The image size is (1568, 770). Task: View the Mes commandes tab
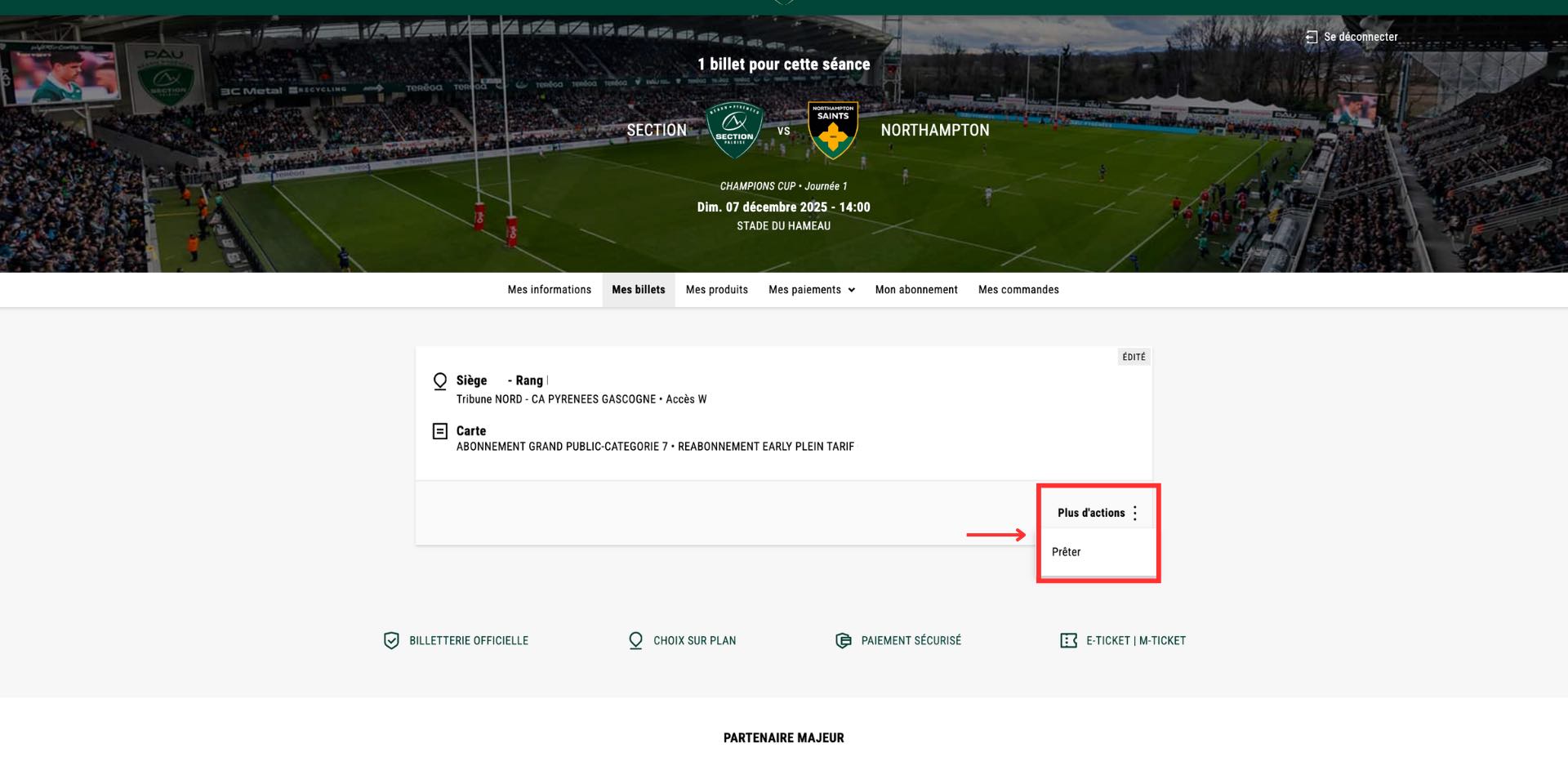(1018, 290)
